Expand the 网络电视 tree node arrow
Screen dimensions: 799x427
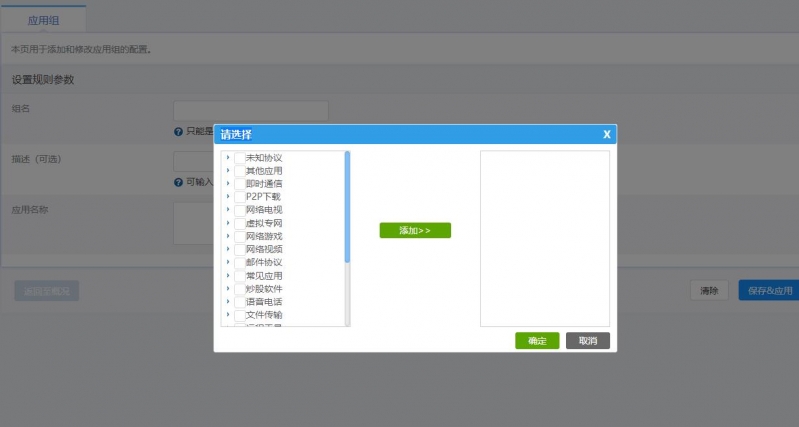[228, 210]
